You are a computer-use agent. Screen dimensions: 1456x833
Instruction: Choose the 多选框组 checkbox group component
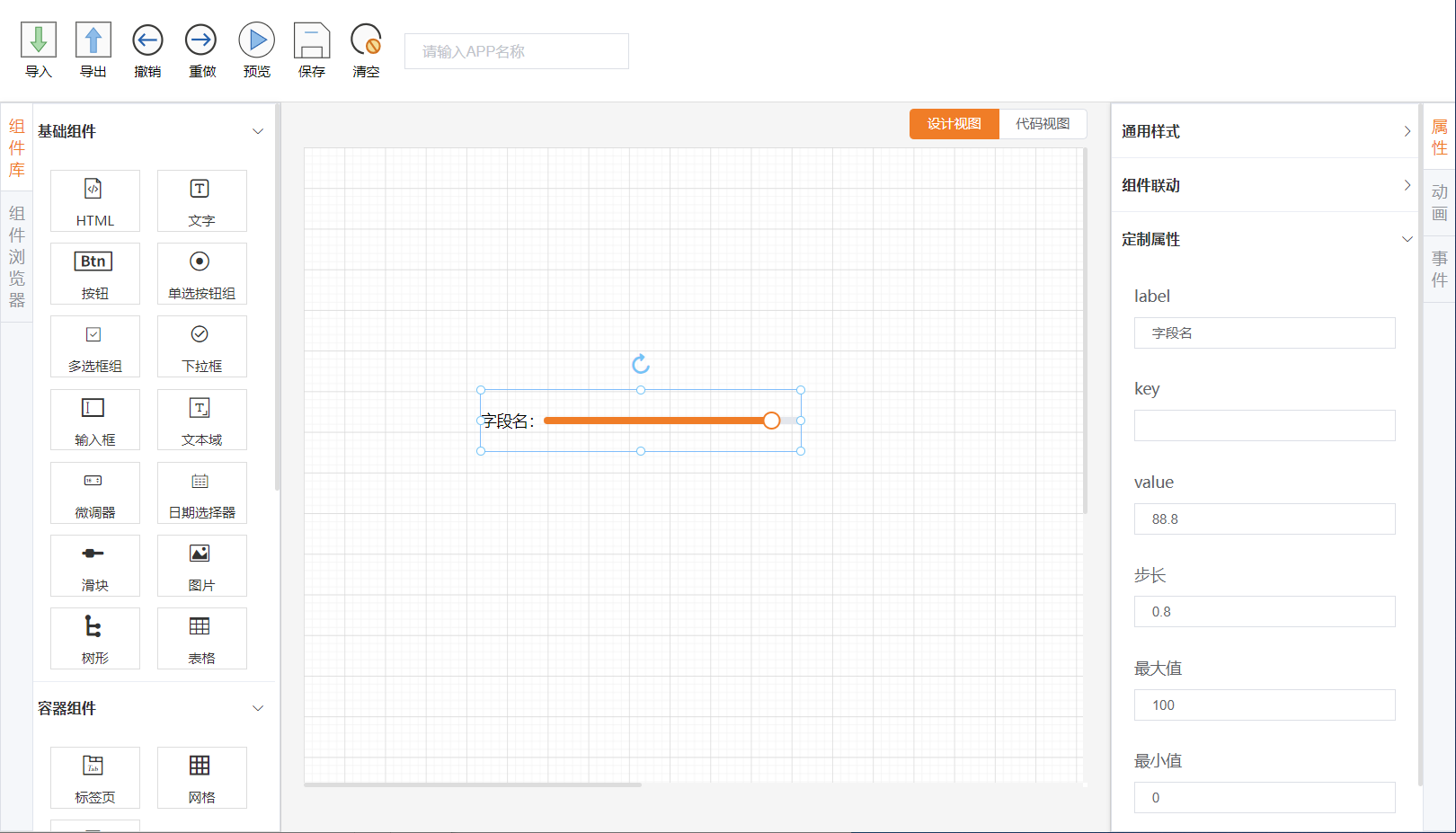click(95, 346)
